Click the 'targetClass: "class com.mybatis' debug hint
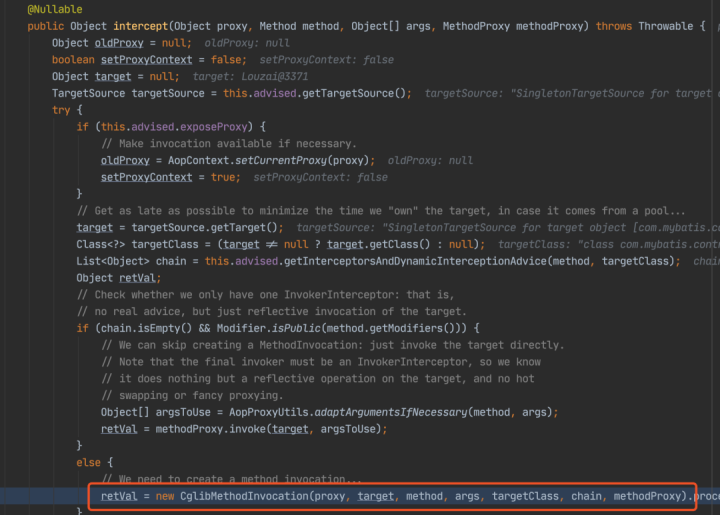The height and width of the screenshot is (515, 720). (608, 244)
